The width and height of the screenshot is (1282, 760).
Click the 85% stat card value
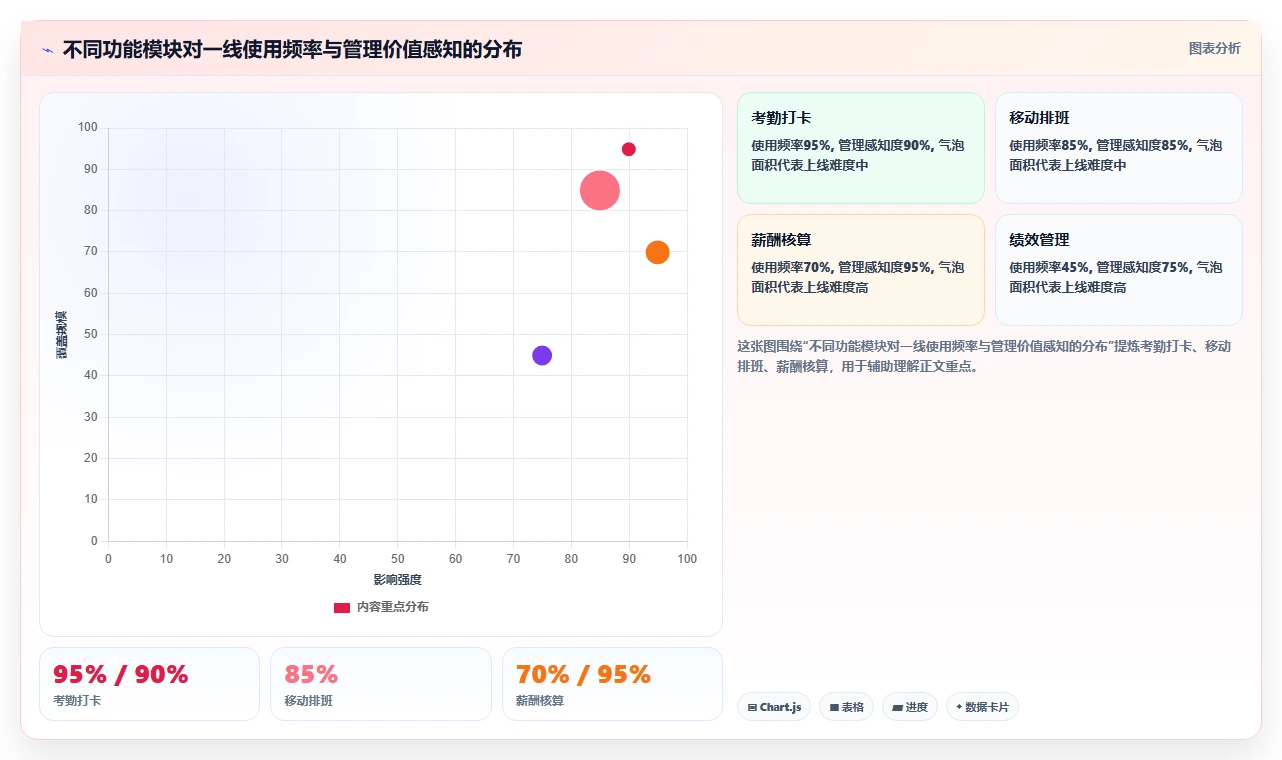click(311, 674)
